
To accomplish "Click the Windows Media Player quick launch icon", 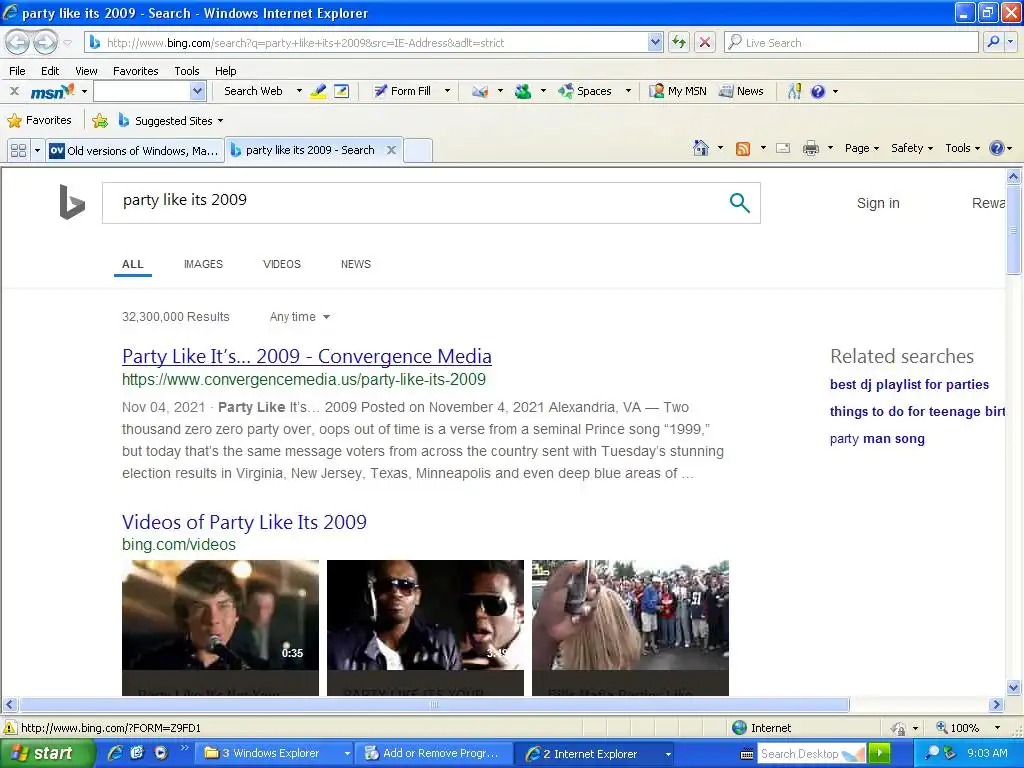I will [161, 753].
